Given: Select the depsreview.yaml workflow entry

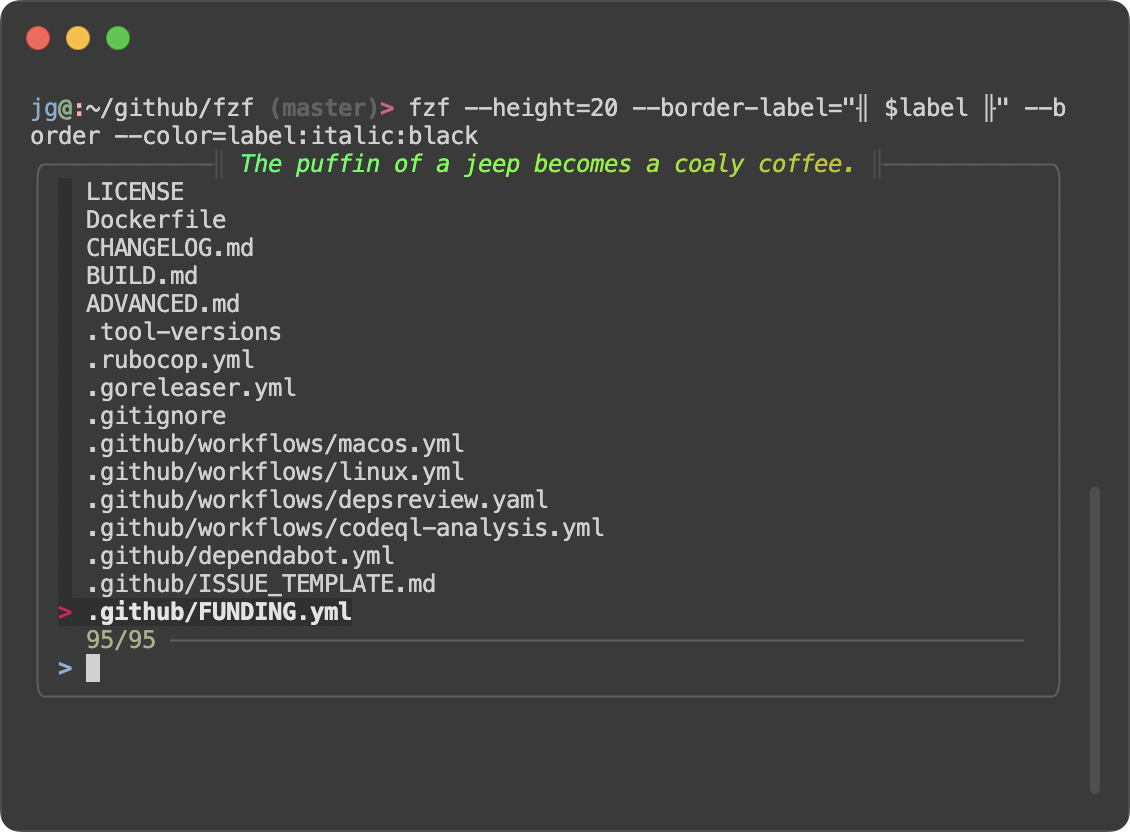Looking at the screenshot, I should tap(317, 499).
